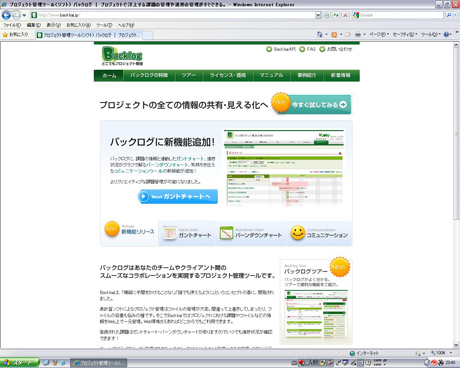Image resolution: width=460 pixels, height=368 pixels.
Task: Click the Home icon in command bar
Action: click(x=320, y=34)
